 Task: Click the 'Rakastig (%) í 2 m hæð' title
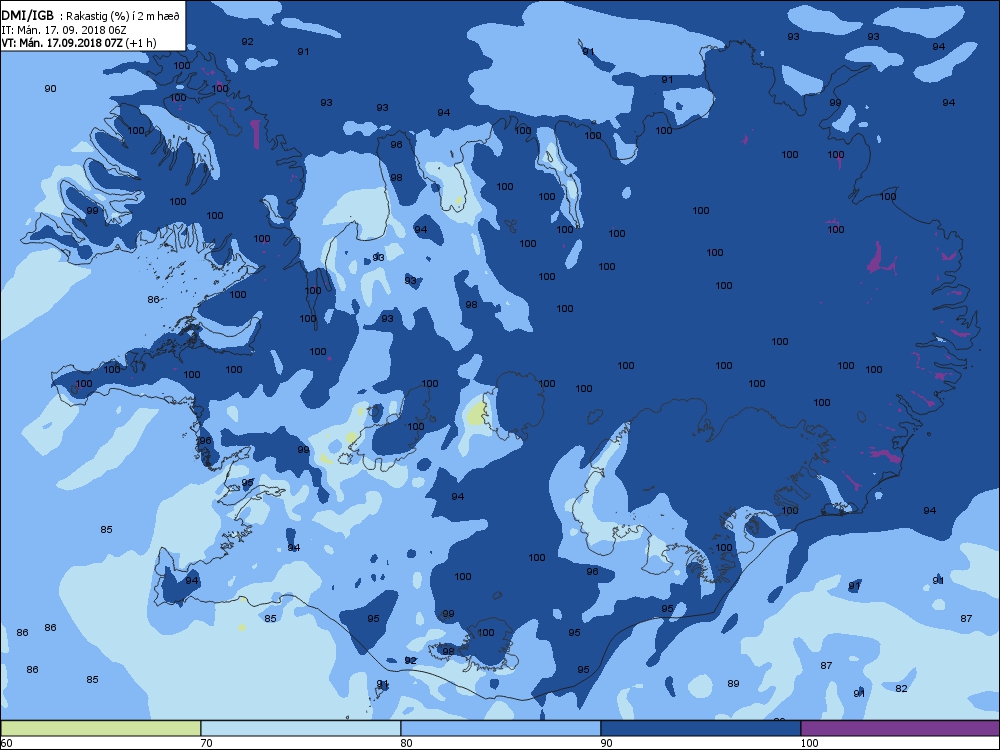click(x=120, y=16)
